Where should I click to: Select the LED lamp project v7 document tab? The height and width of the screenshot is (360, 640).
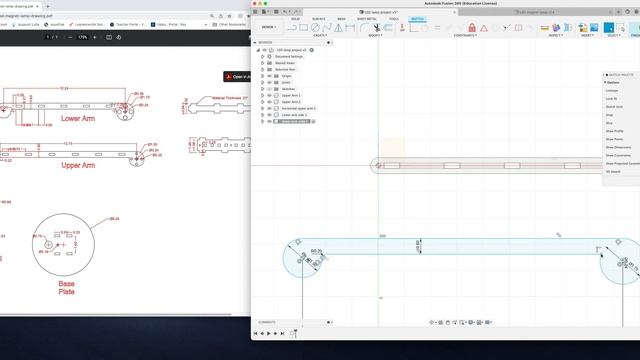click(x=379, y=12)
